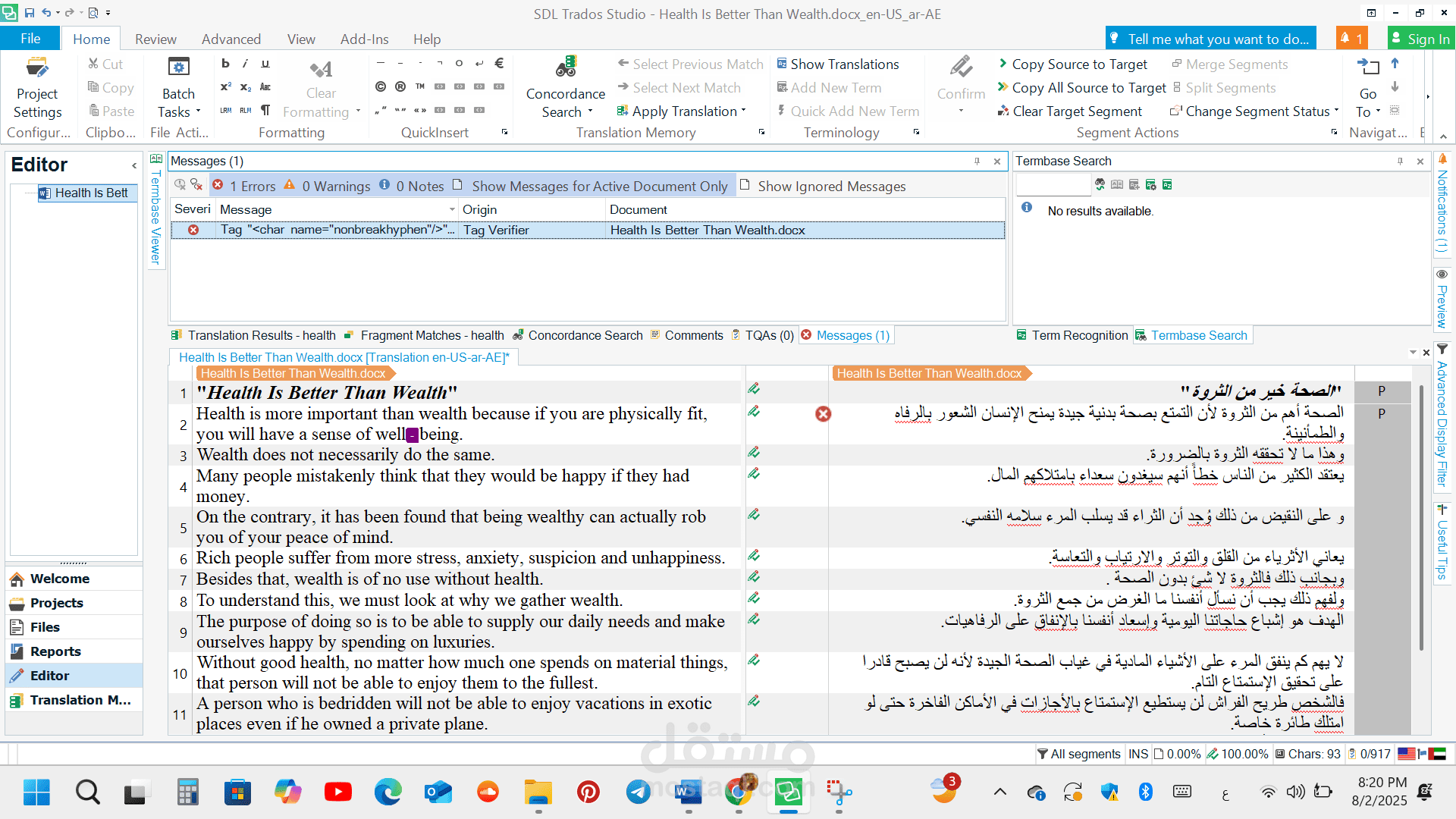Toggle Show Translations in Terminology group
Viewport: 1456px width, 819px height.
point(838,64)
